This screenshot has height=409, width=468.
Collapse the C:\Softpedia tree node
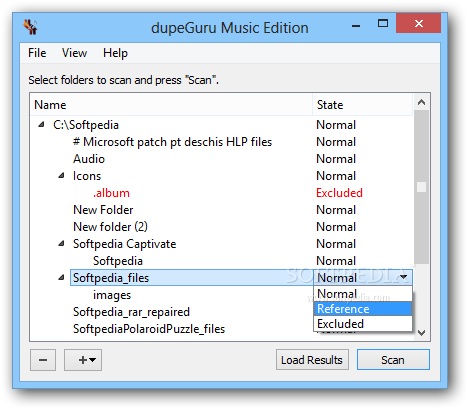[41, 125]
